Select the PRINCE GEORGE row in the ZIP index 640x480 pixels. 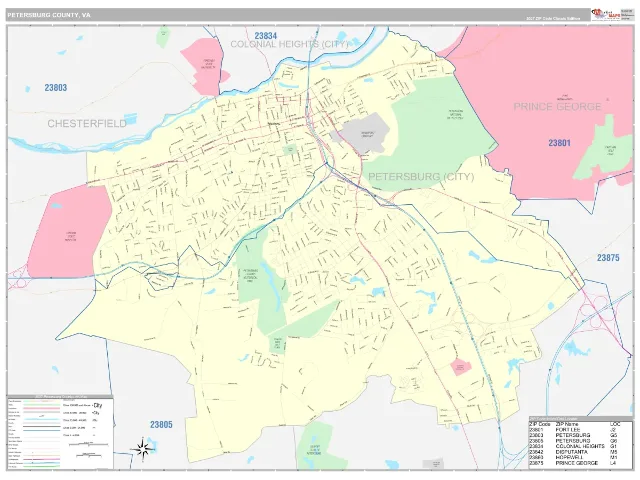[x=575, y=463]
